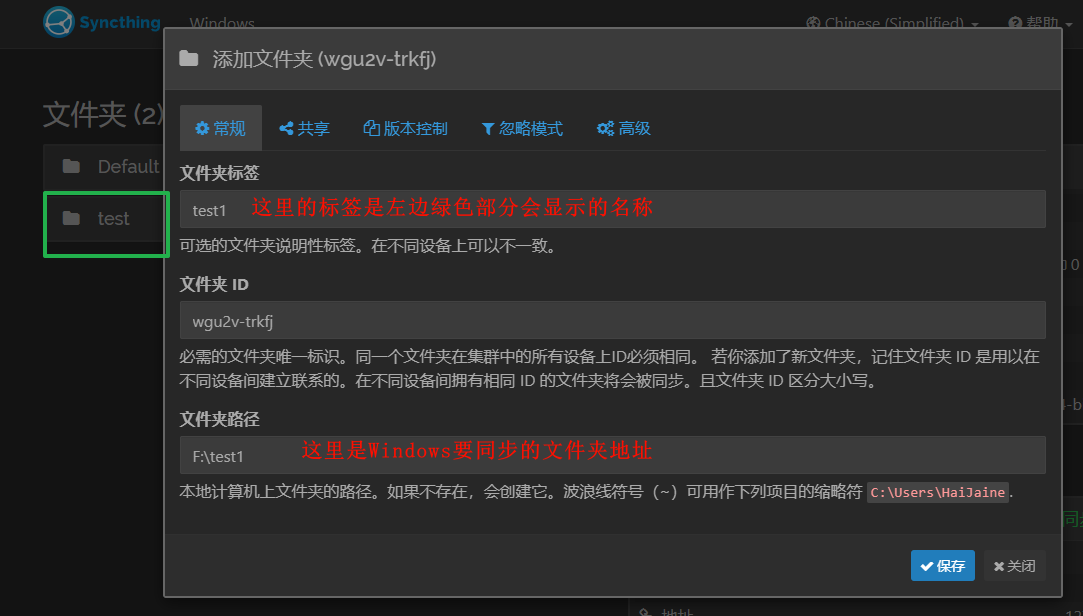The height and width of the screenshot is (616, 1083).
Task: Click the folder icon in dialog title
Action: pos(189,59)
